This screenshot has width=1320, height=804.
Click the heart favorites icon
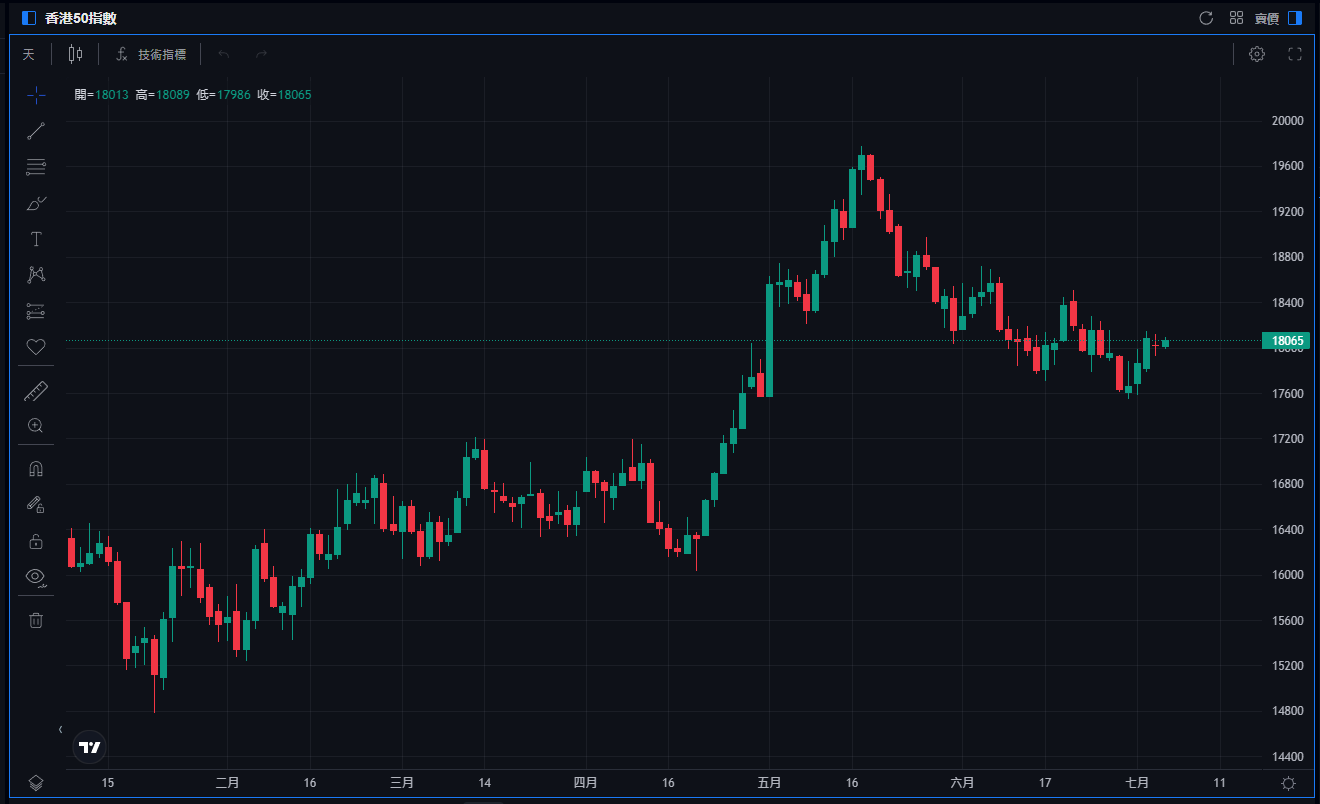[x=36, y=347]
